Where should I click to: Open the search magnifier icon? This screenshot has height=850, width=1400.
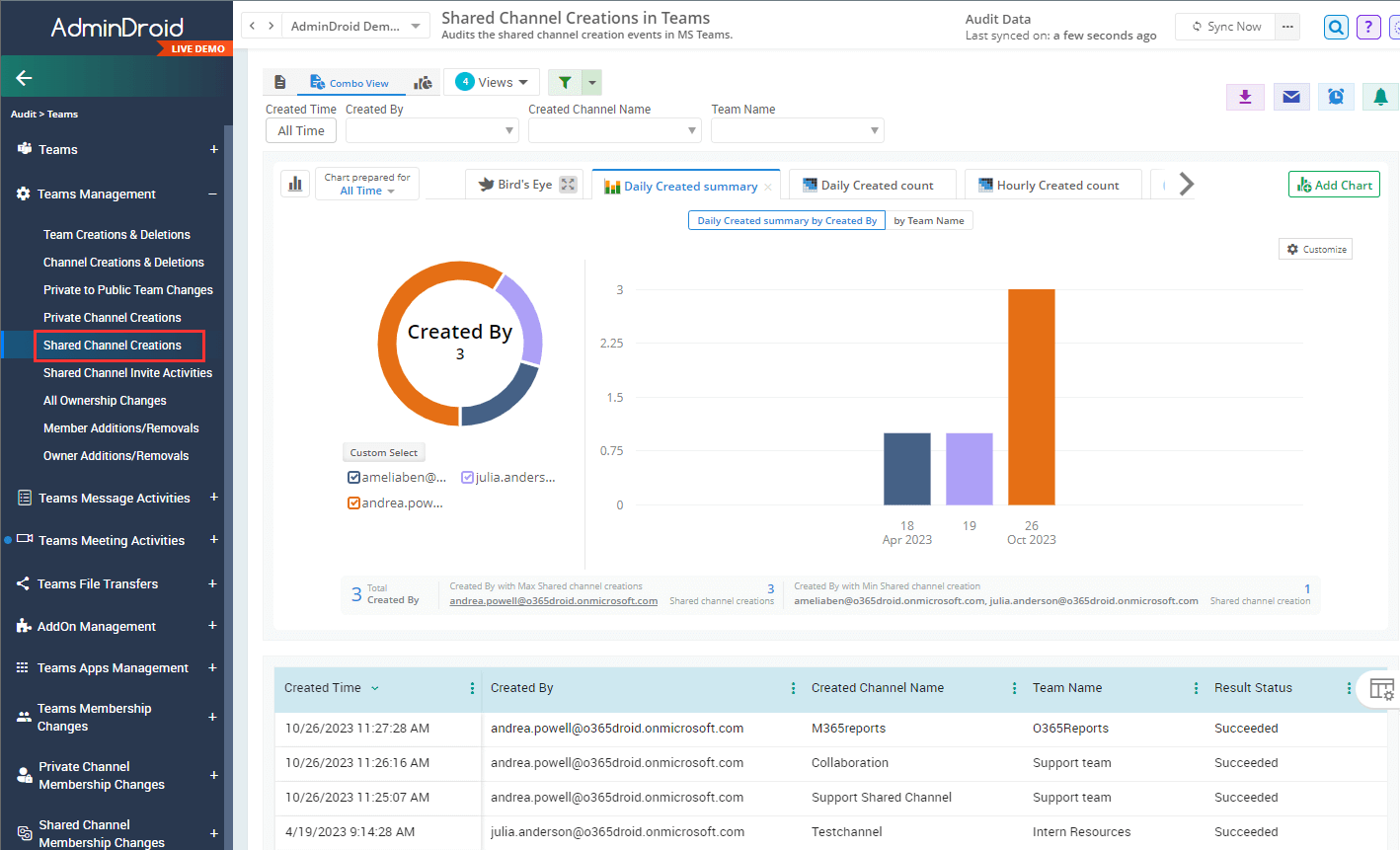point(1336,28)
